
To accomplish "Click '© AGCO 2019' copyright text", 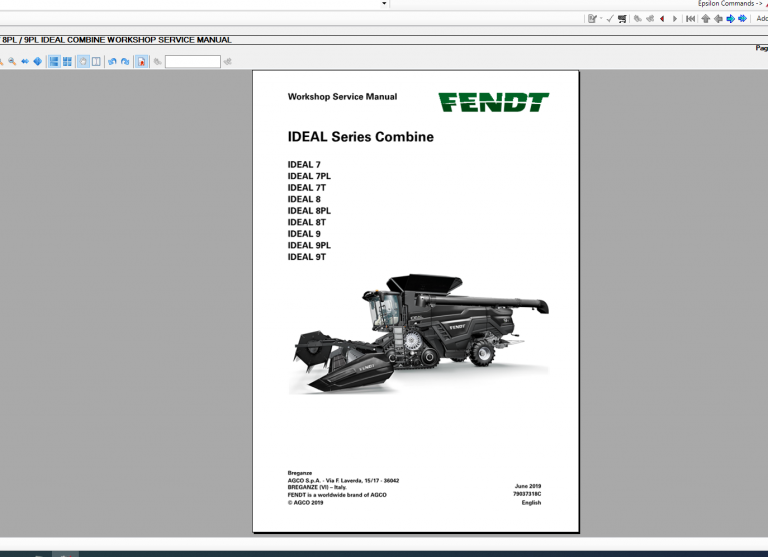I will click(x=305, y=503).
